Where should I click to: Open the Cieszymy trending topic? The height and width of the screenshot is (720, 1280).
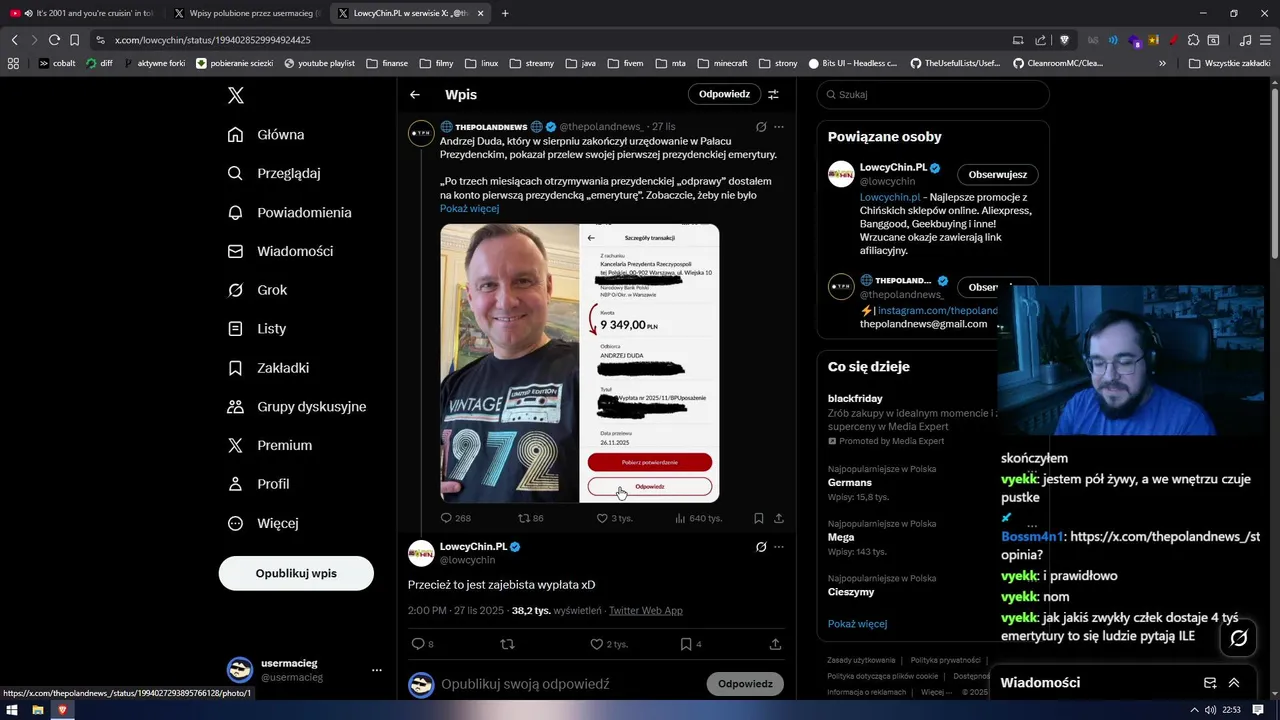click(851, 592)
